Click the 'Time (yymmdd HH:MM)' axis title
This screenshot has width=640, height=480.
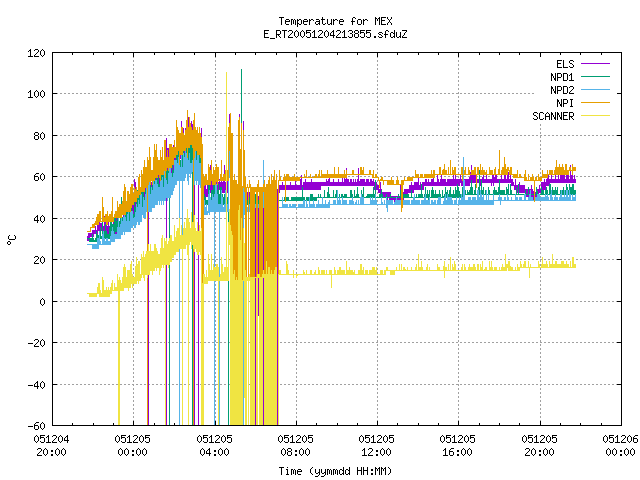click(x=335, y=471)
